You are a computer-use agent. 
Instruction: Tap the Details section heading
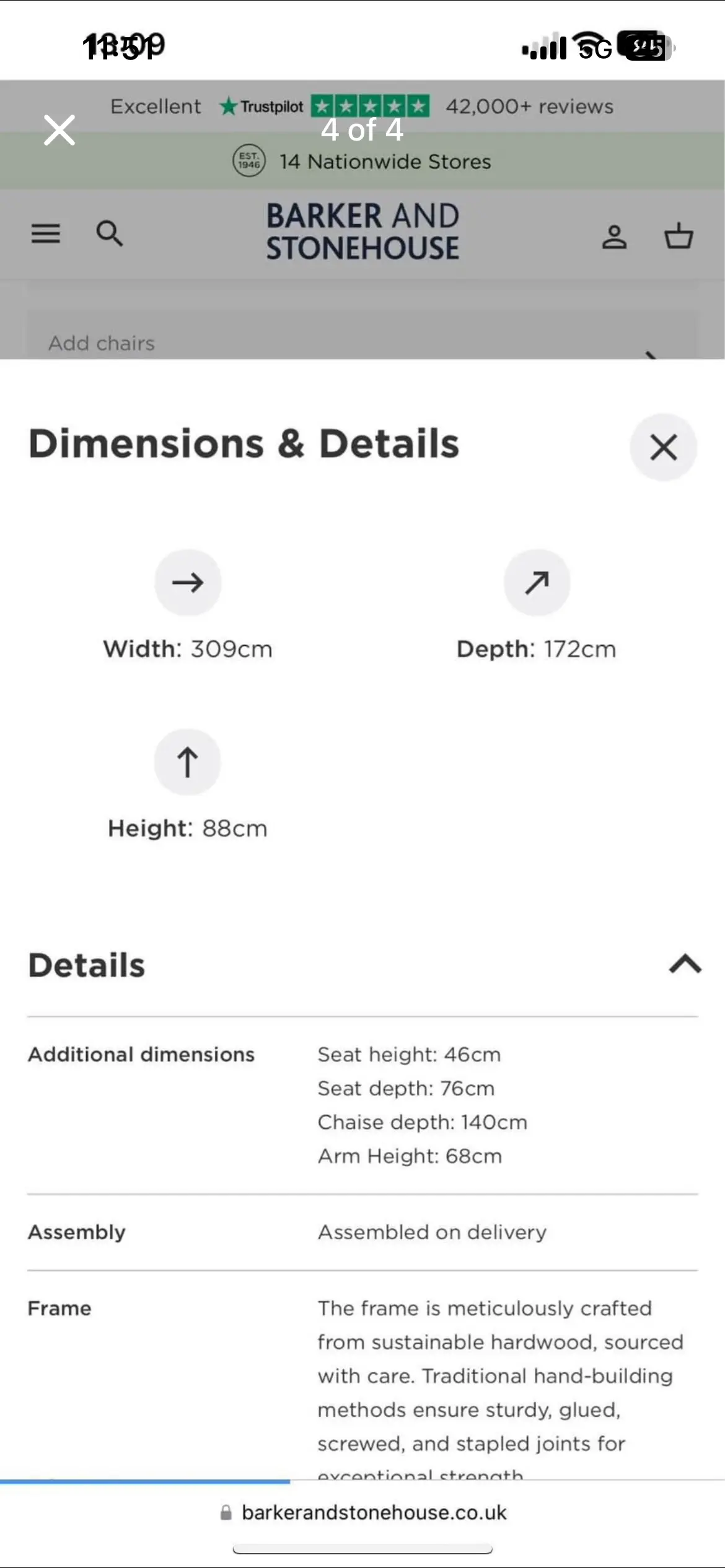tap(87, 965)
